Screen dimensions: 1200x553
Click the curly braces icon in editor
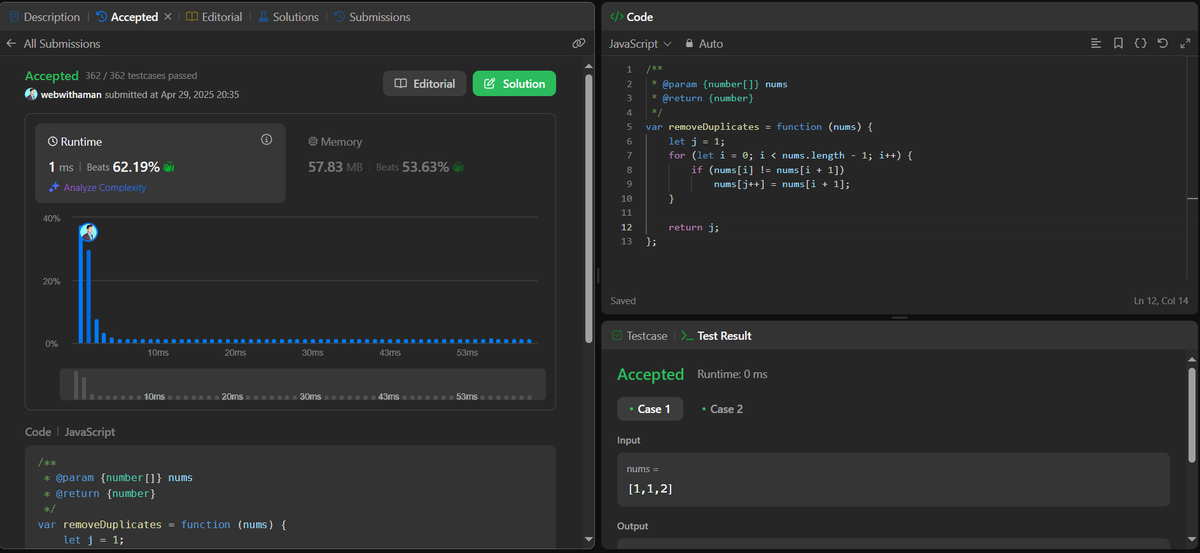(x=1140, y=43)
